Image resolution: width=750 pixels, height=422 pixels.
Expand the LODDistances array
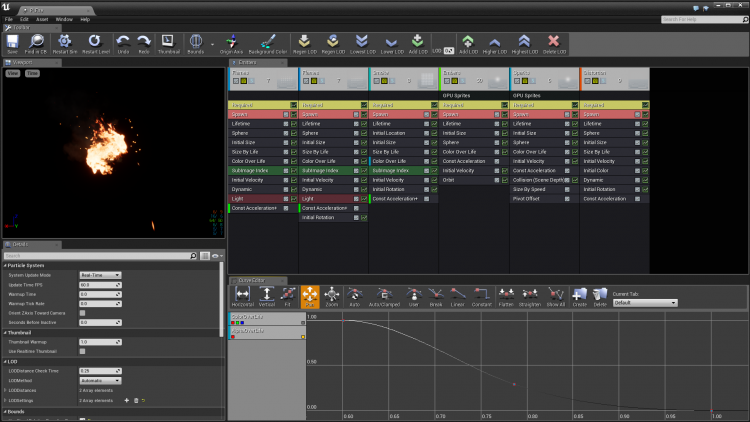pos(5,390)
